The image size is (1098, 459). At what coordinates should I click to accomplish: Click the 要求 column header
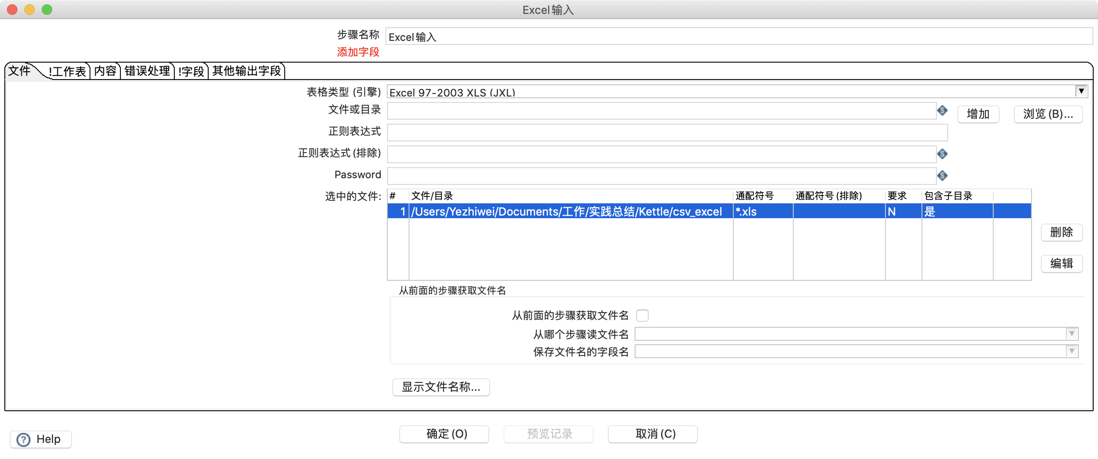[x=903, y=196]
